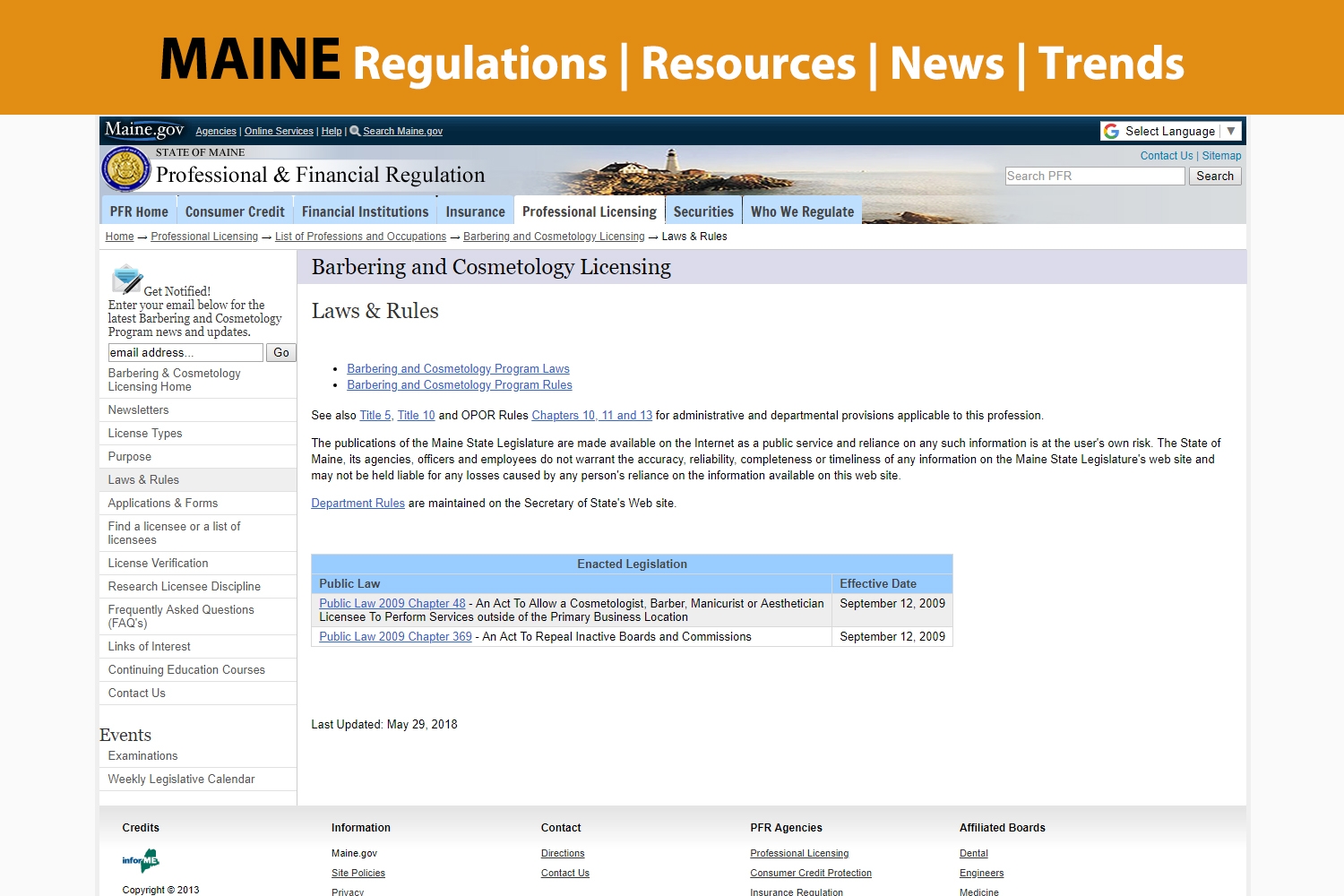1344x896 pixels.
Task: Open Online Services link
Action: (x=279, y=131)
